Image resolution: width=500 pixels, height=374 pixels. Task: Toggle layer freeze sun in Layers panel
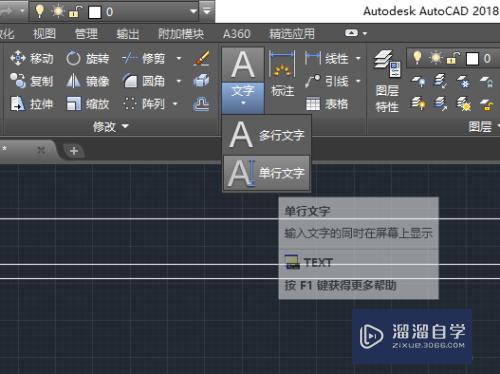click(436, 58)
